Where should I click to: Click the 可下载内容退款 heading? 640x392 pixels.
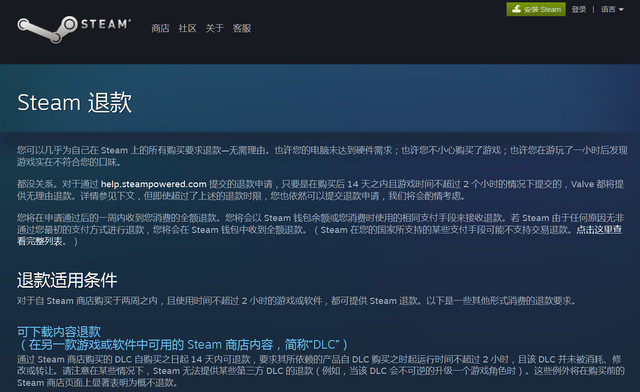pyautogui.click(x=59, y=331)
